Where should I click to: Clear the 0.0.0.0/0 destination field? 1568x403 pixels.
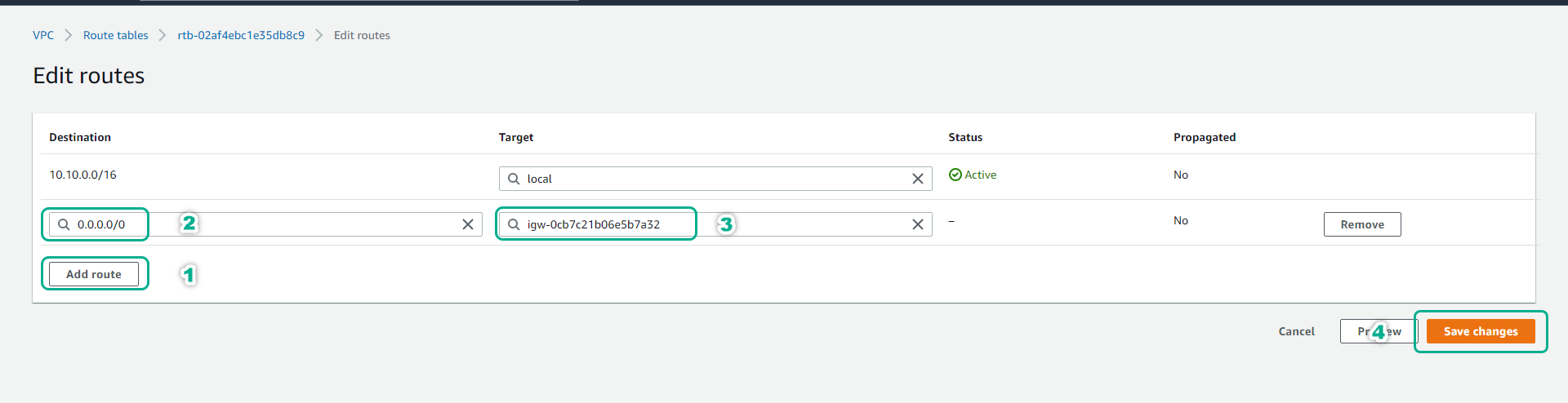(x=468, y=224)
